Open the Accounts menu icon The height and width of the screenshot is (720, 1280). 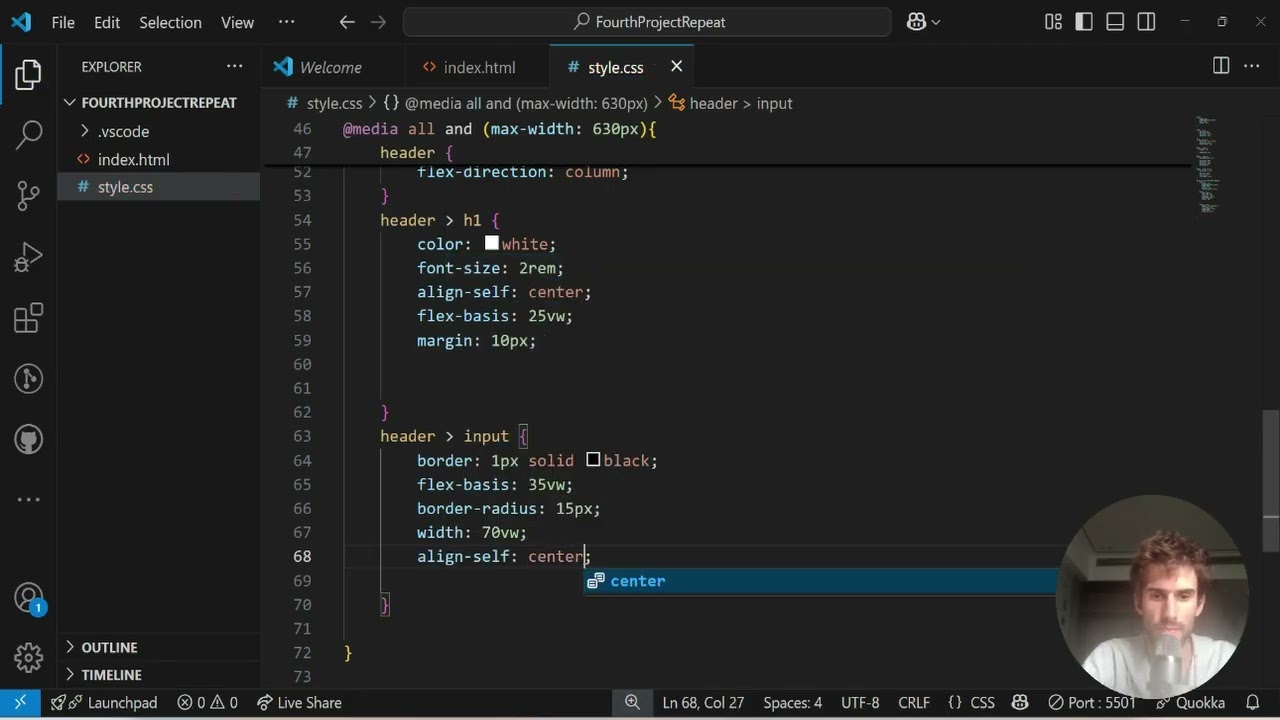tap(29, 598)
